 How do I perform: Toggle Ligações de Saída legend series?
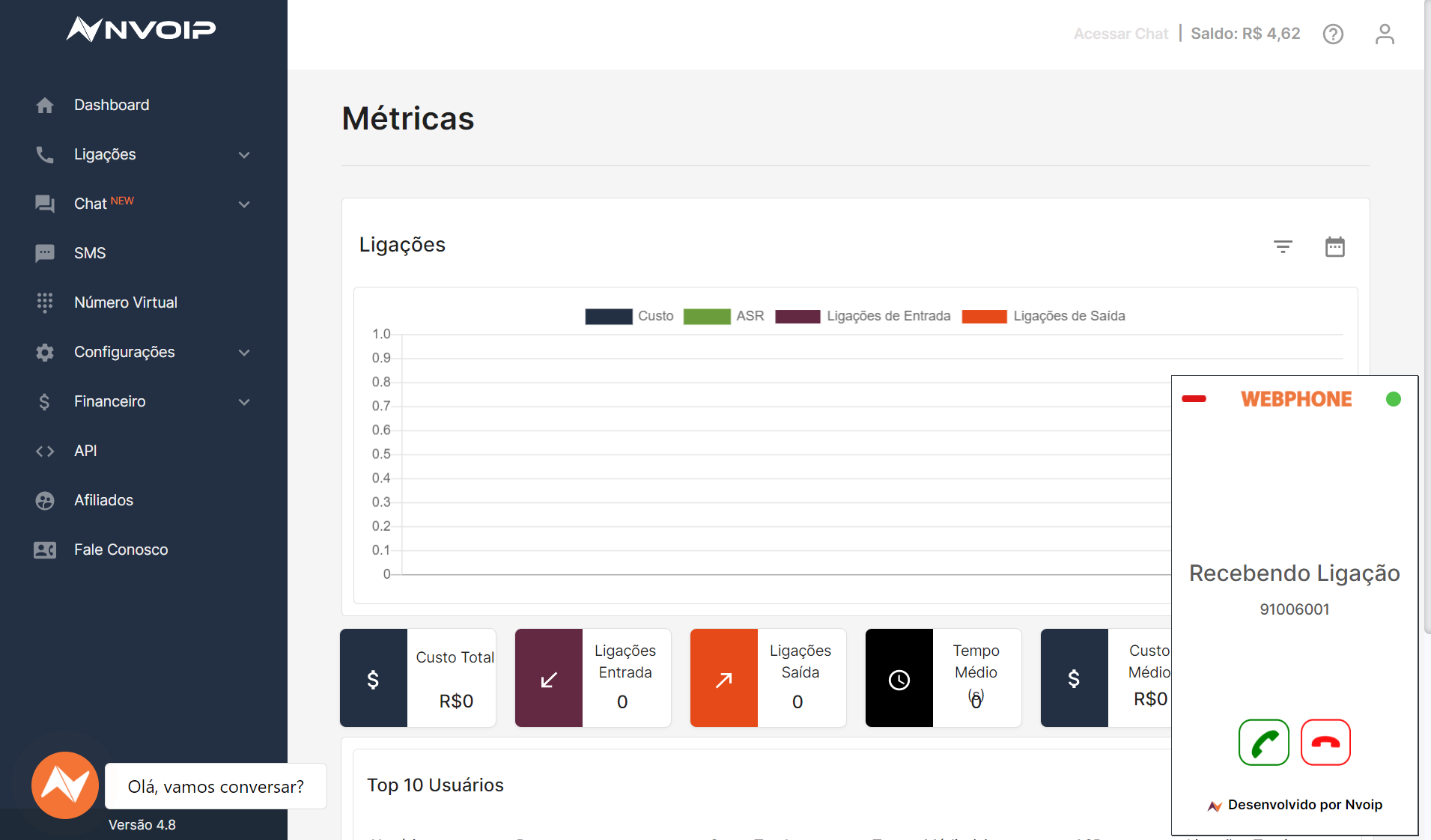pyautogui.click(x=1043, y=316)
